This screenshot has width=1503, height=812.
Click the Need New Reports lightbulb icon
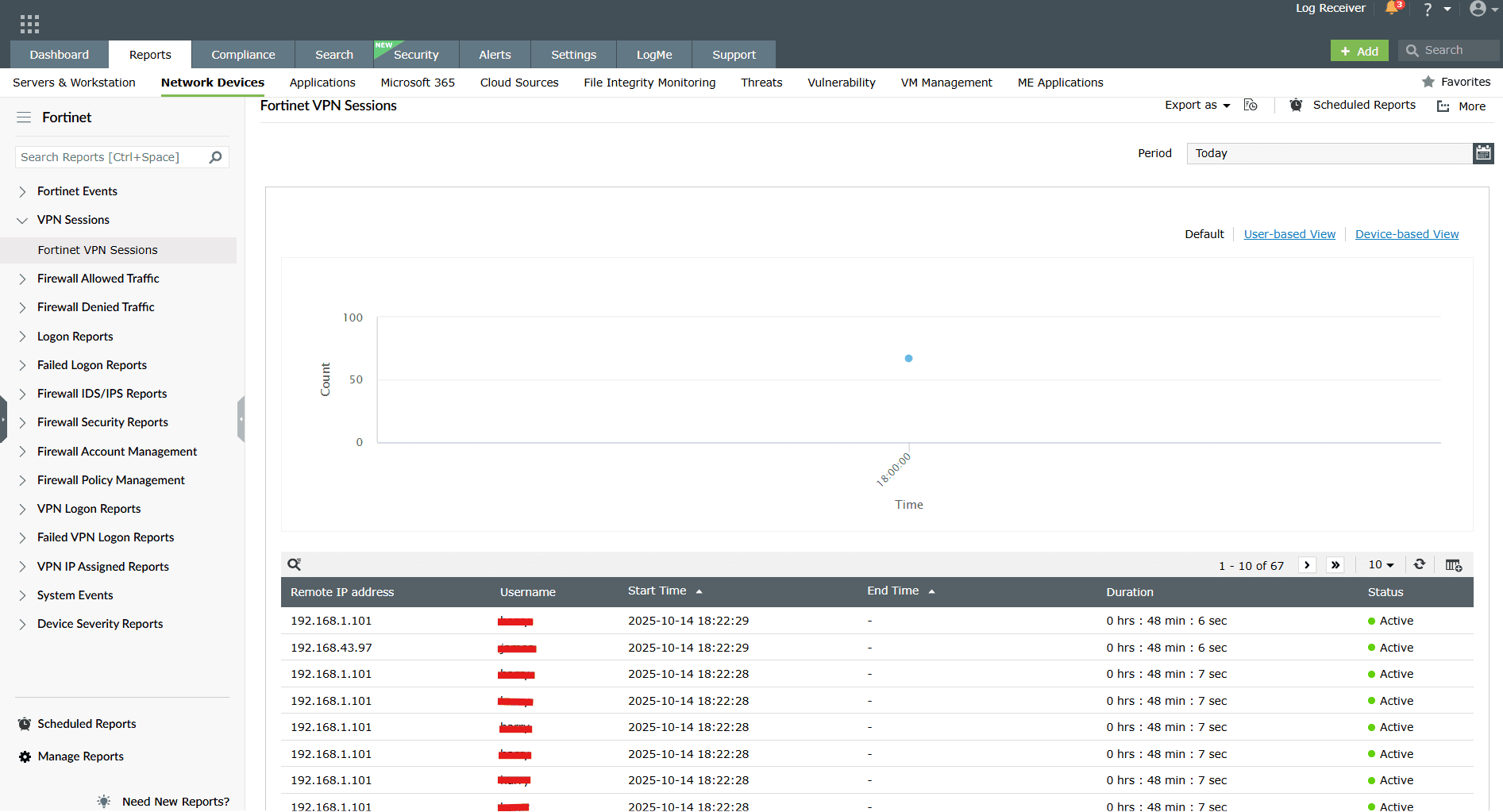click(104, 802)
